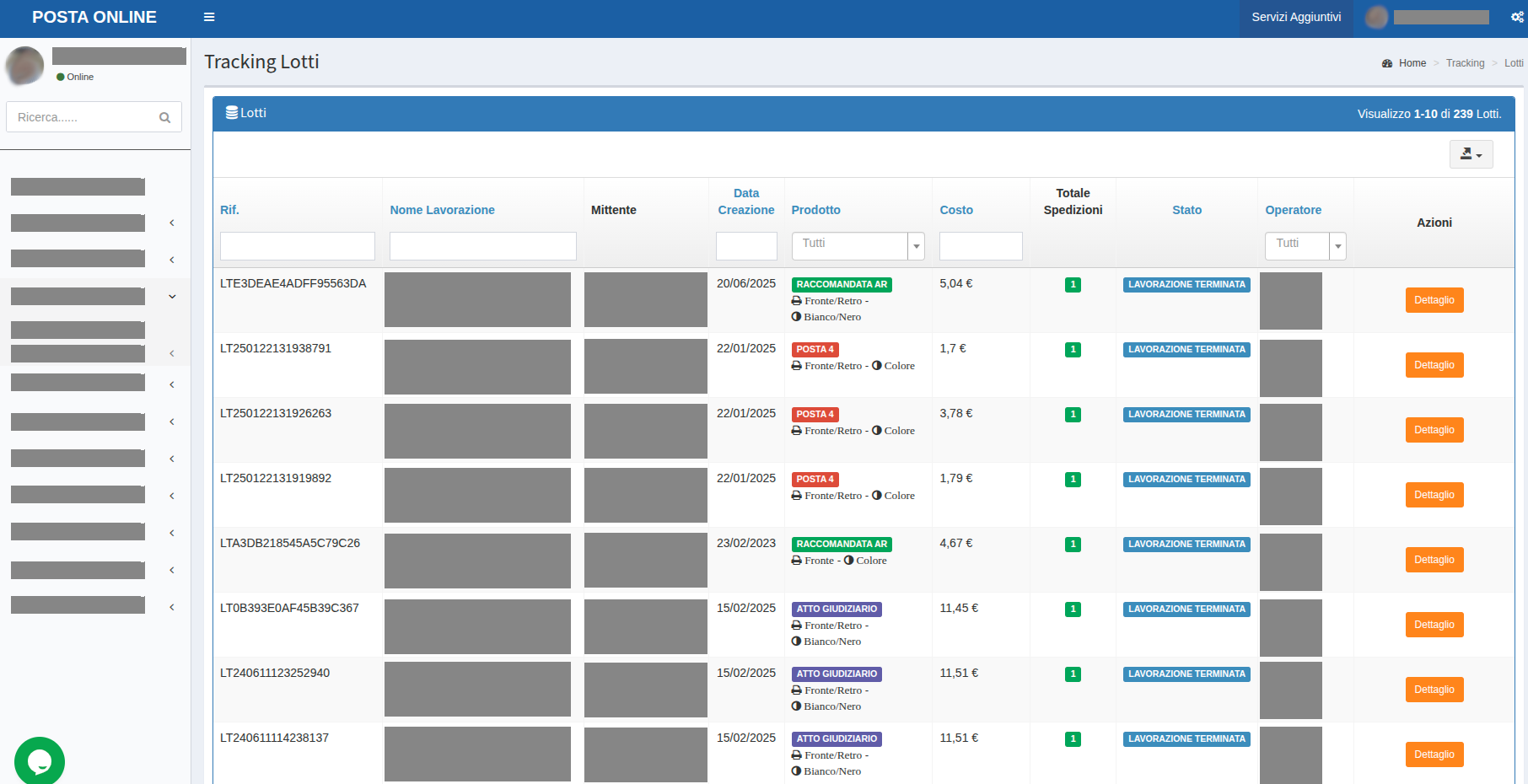Sort the table by the Costo column
Image resolution: width=1528 pixels, height=784 pixels.
(x=957, y=210)
